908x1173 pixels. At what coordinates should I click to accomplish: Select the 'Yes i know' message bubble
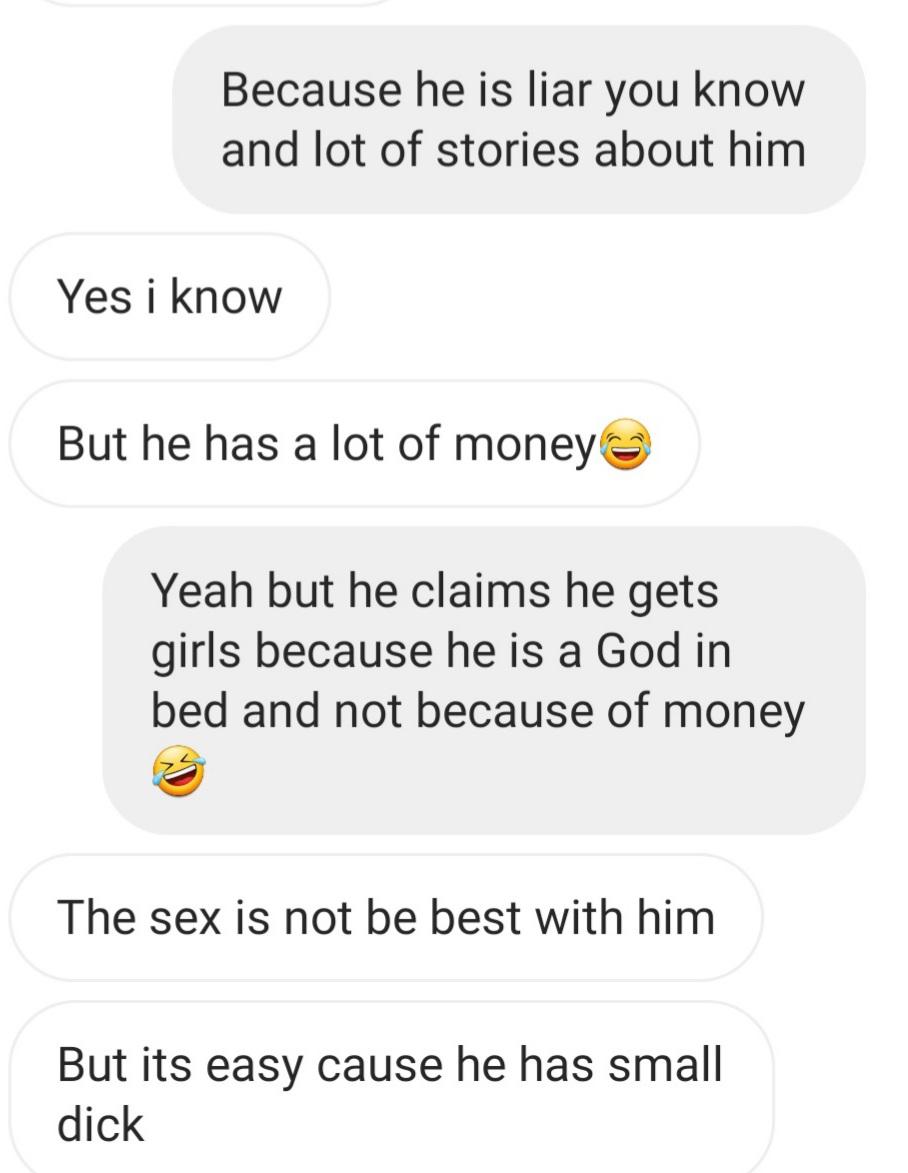pyautogui.click(x=169, y=296)
